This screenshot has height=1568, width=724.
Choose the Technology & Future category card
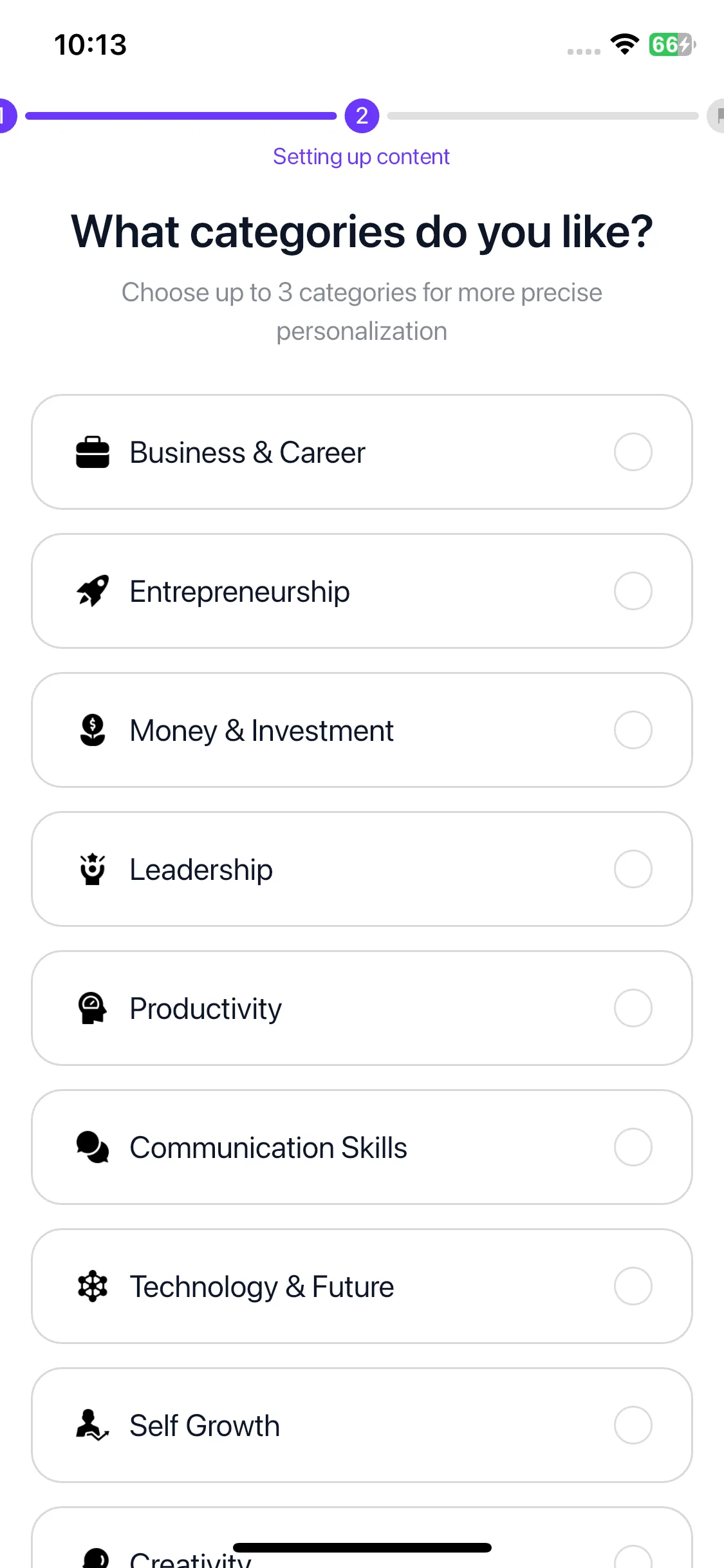tap(362, 1286)
